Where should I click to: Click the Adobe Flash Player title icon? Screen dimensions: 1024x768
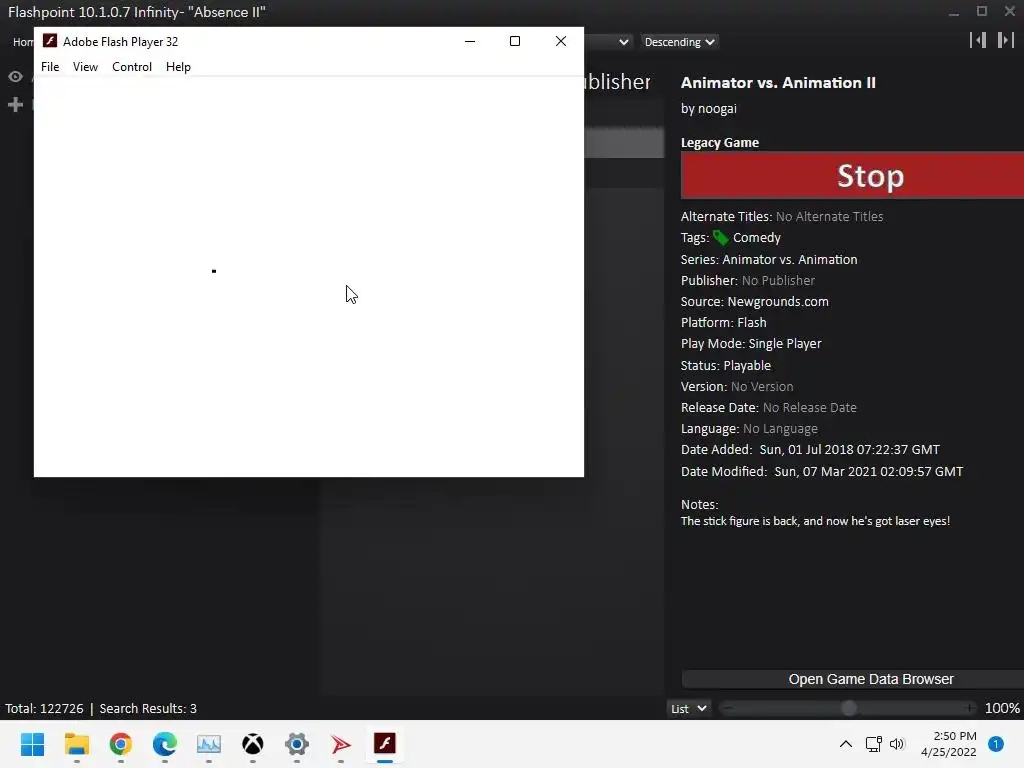(50, 41)
